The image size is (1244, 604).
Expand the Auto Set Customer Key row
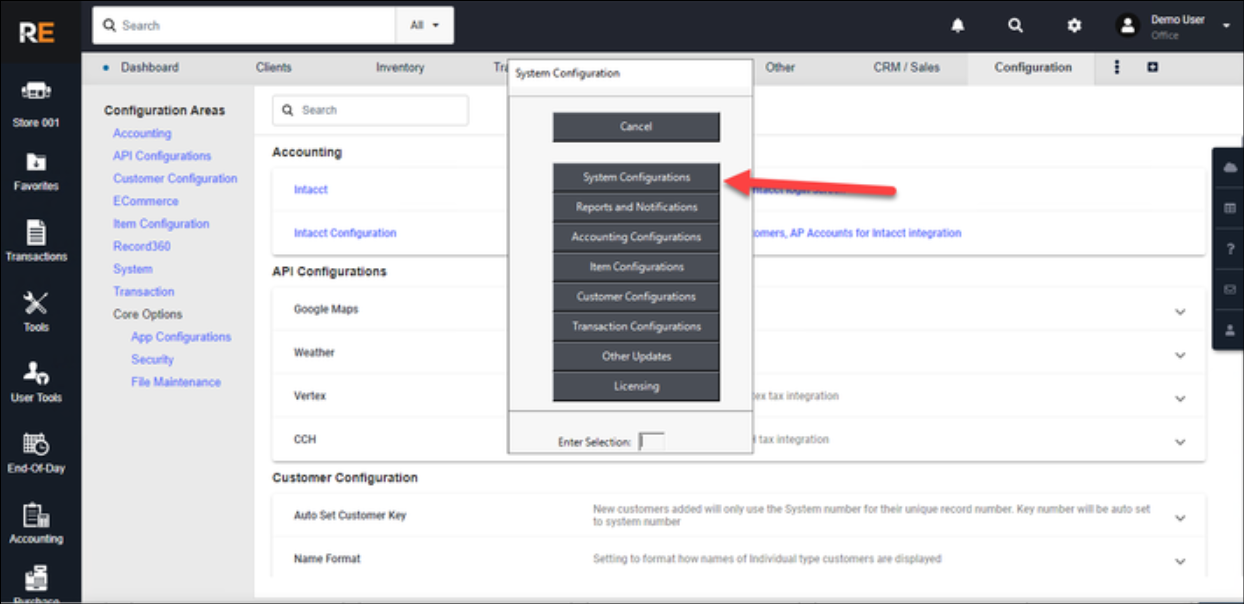pos(1180,517)
